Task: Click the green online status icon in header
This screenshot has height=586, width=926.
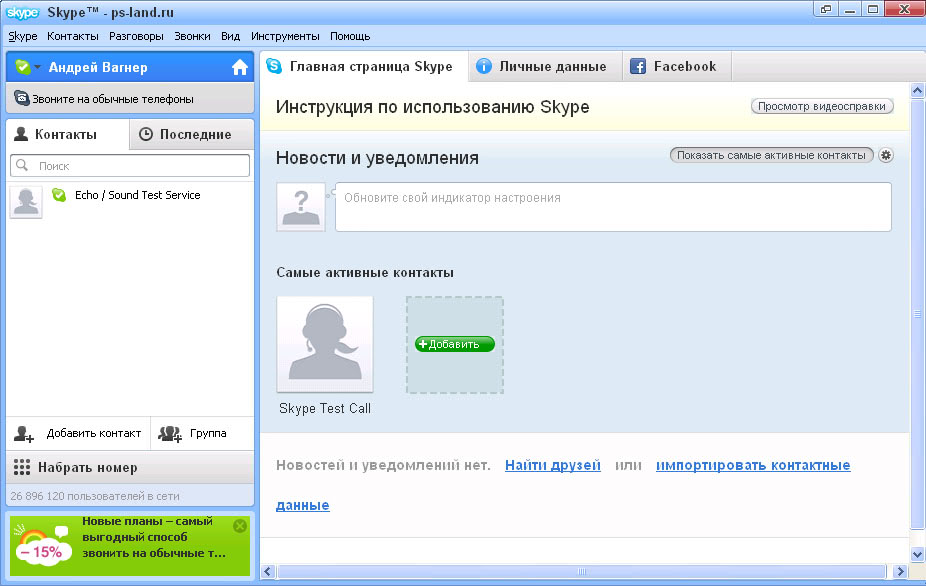Action: [x=22, y=67]
